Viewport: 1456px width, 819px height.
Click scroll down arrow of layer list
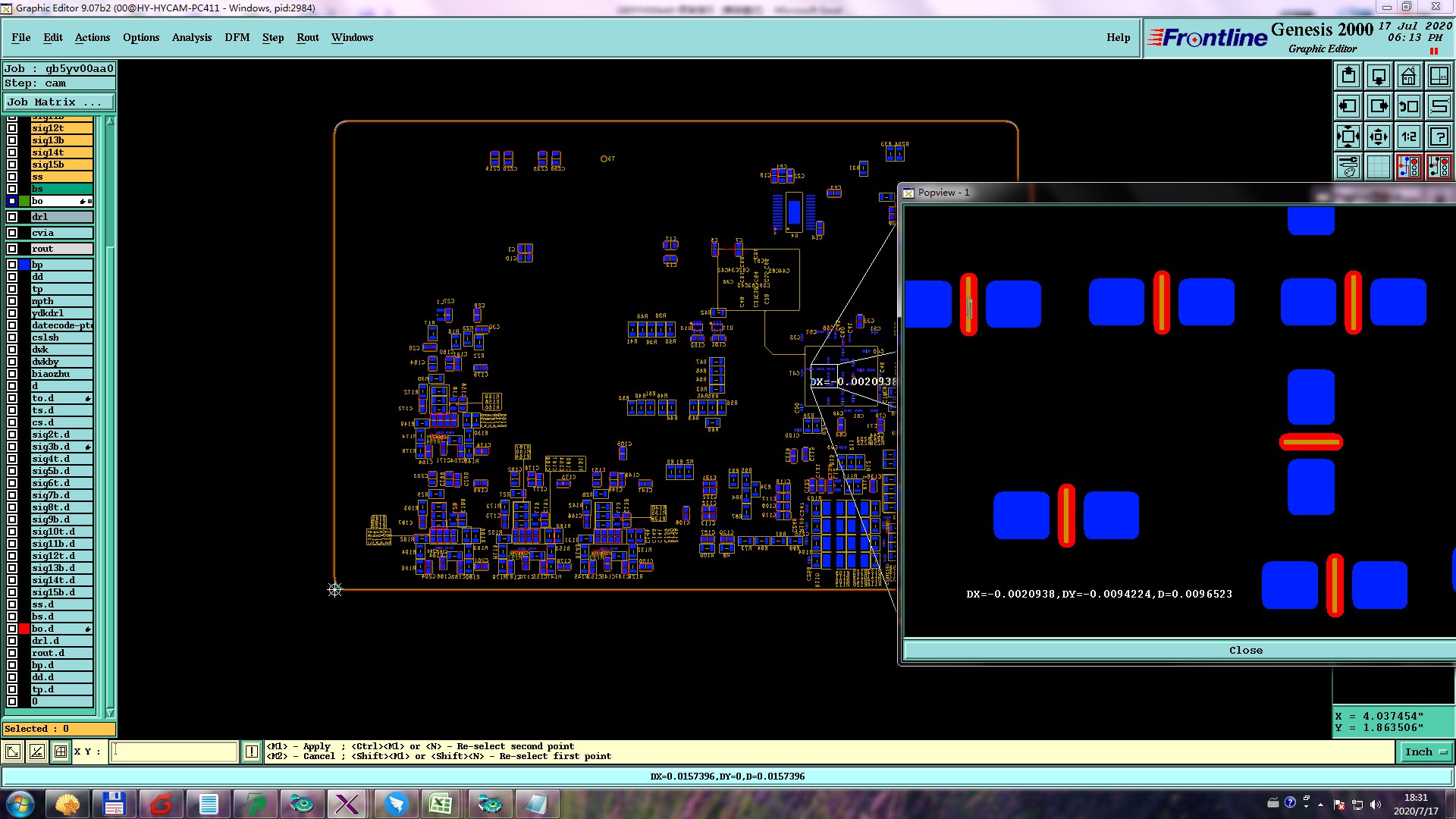(110, 713)
